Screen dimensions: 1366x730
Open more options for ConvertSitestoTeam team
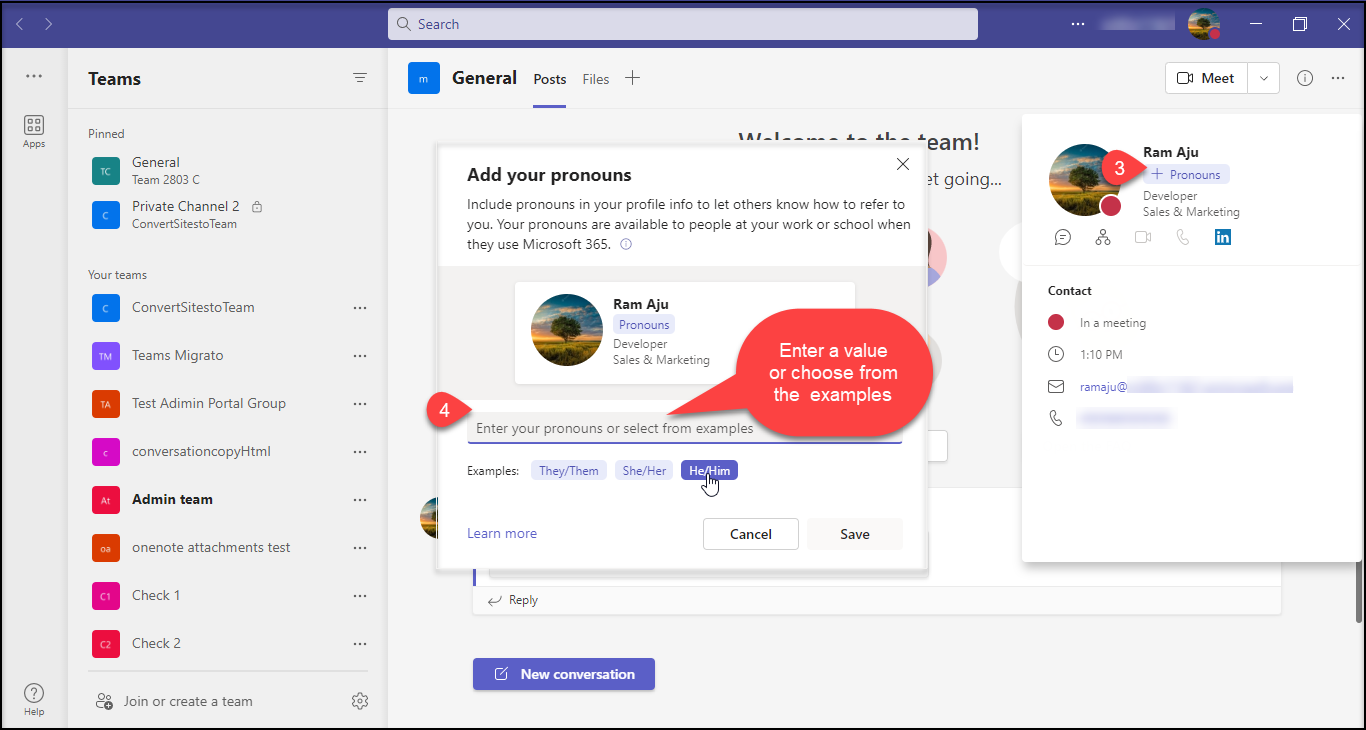[360, 308]
